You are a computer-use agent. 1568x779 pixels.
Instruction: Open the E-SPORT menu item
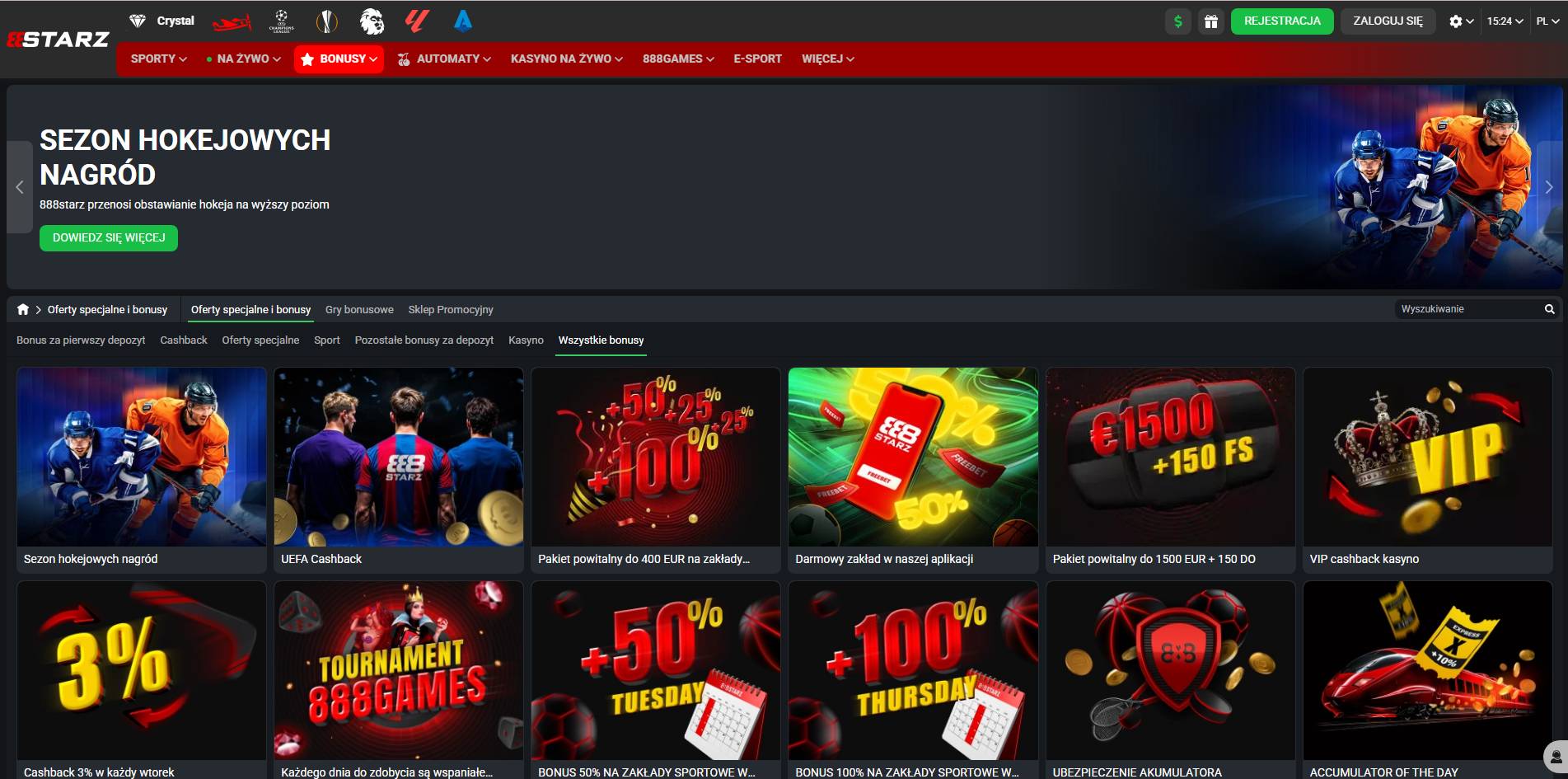click(x=757, y=59)
